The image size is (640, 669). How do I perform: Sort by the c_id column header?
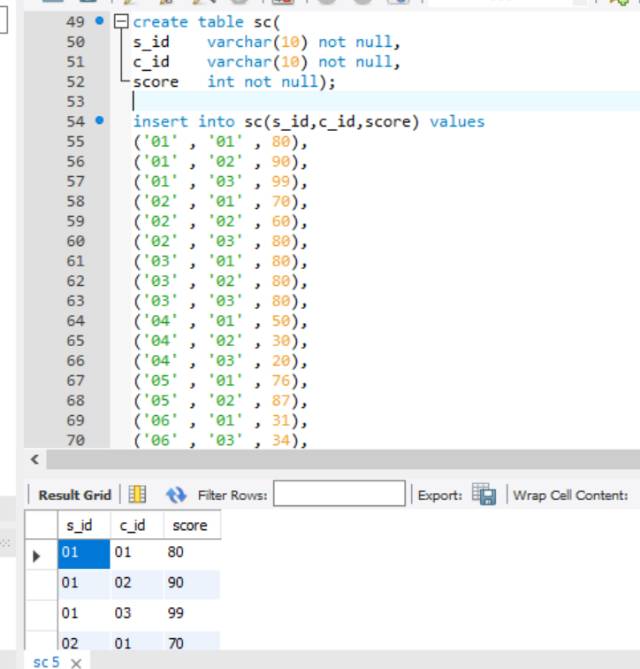pos(135,525)
